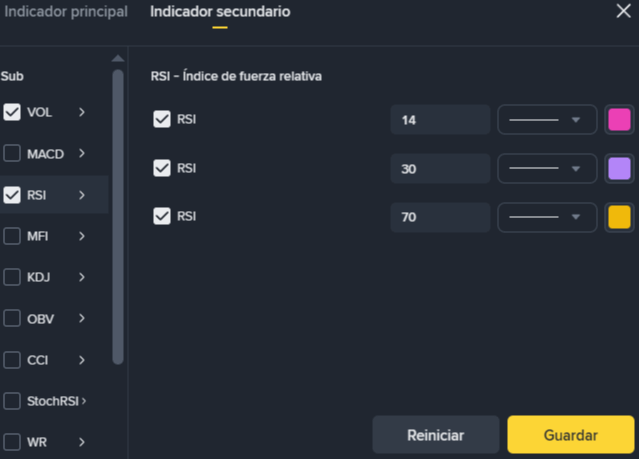Screen dimensions: 639x459
Task: Uncheck the VOL indicator checkbox
Action: click(12, 112)
